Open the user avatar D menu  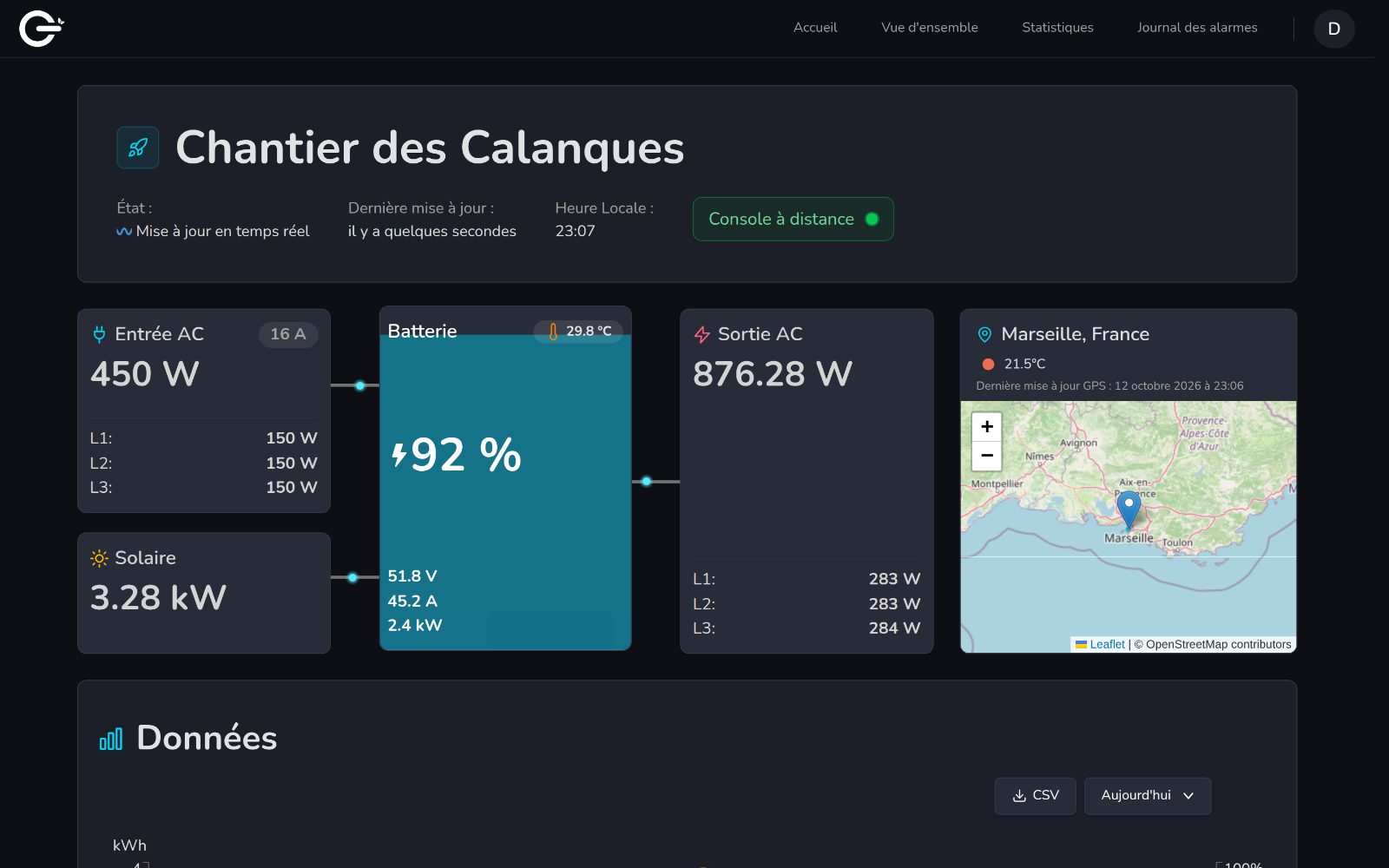[1334, 29]
